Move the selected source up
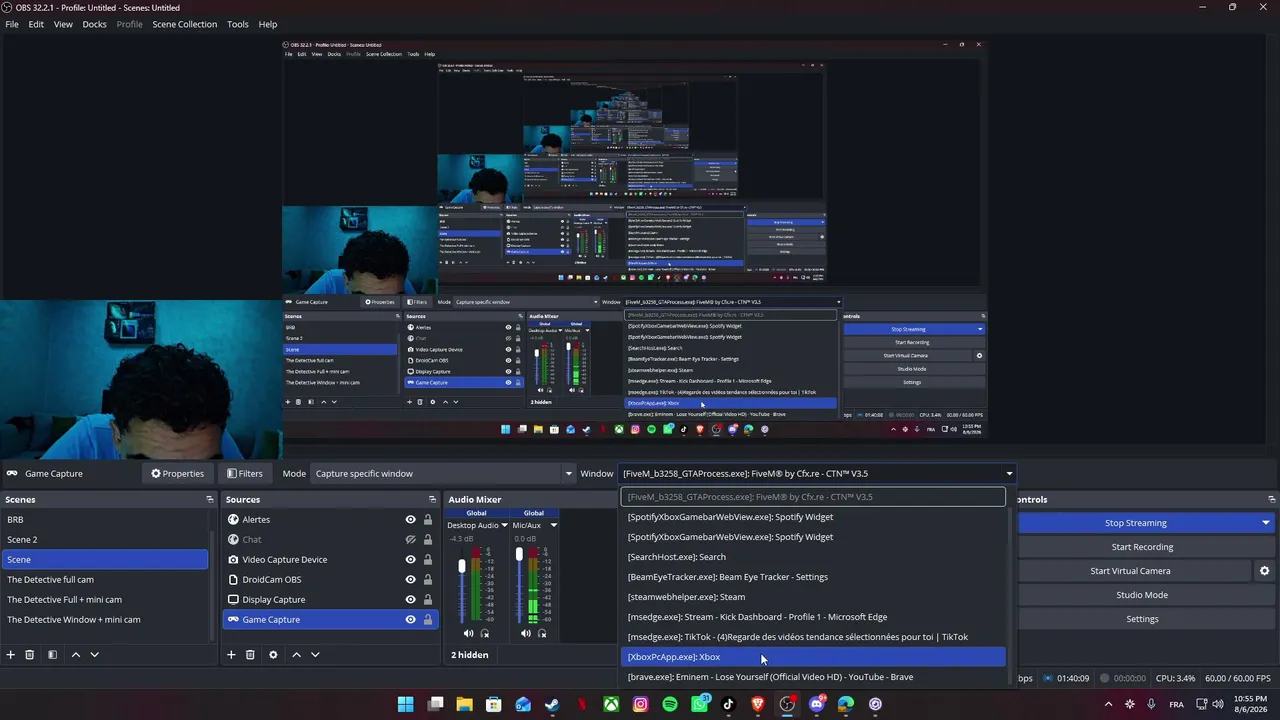 click(x=296, y=655)
